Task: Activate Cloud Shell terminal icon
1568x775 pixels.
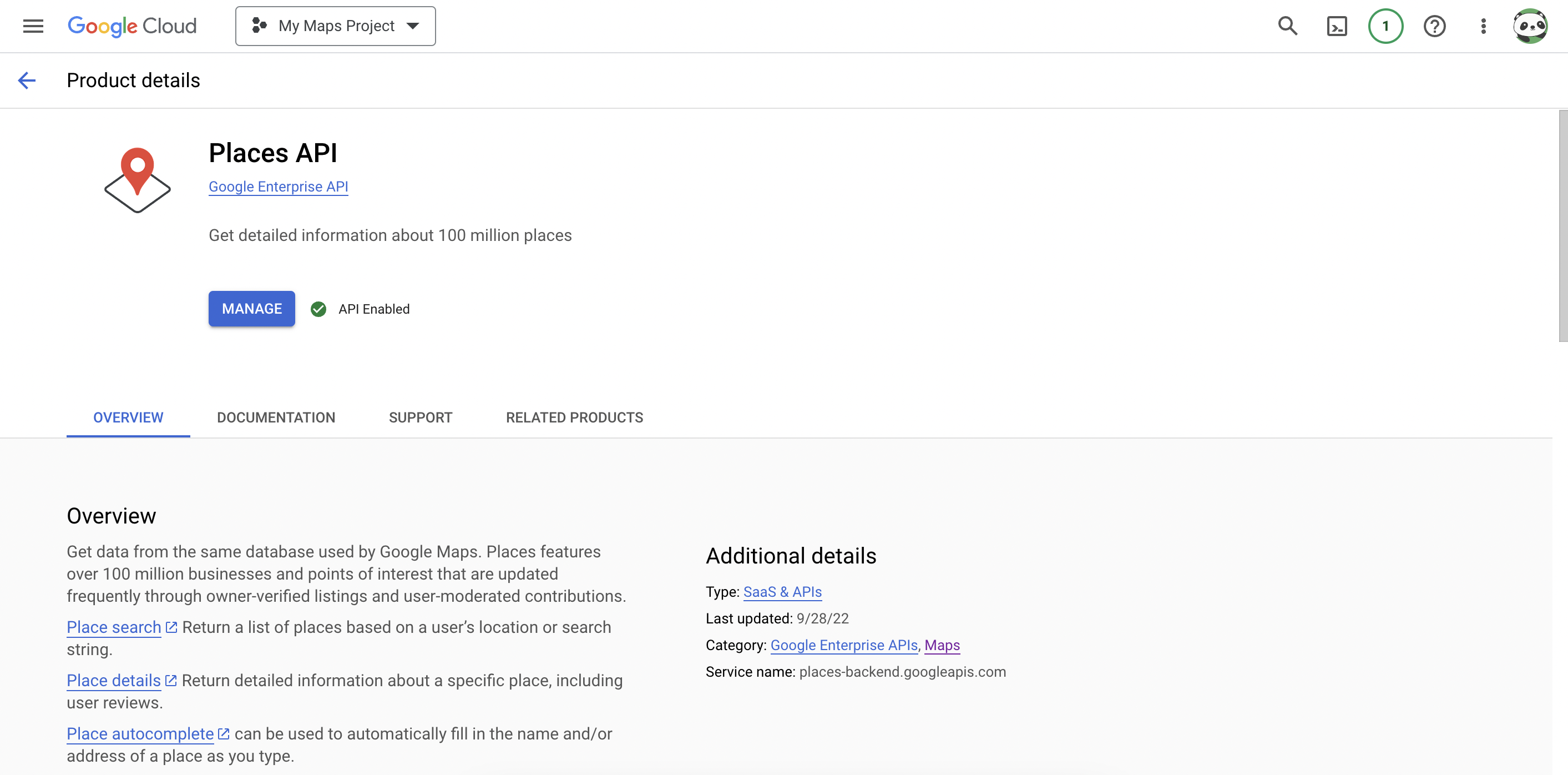Action: (x=1337, y=26)
